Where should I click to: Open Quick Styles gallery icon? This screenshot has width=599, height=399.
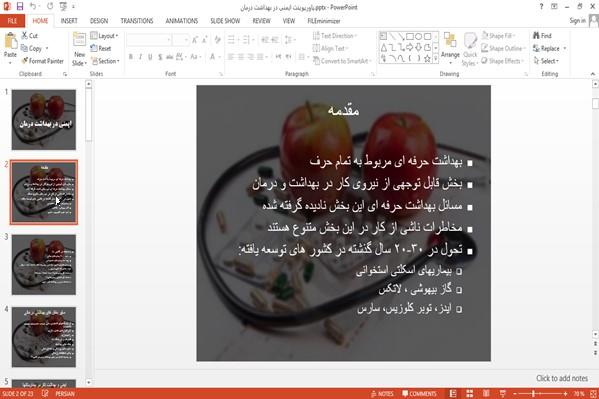(470, 41)
